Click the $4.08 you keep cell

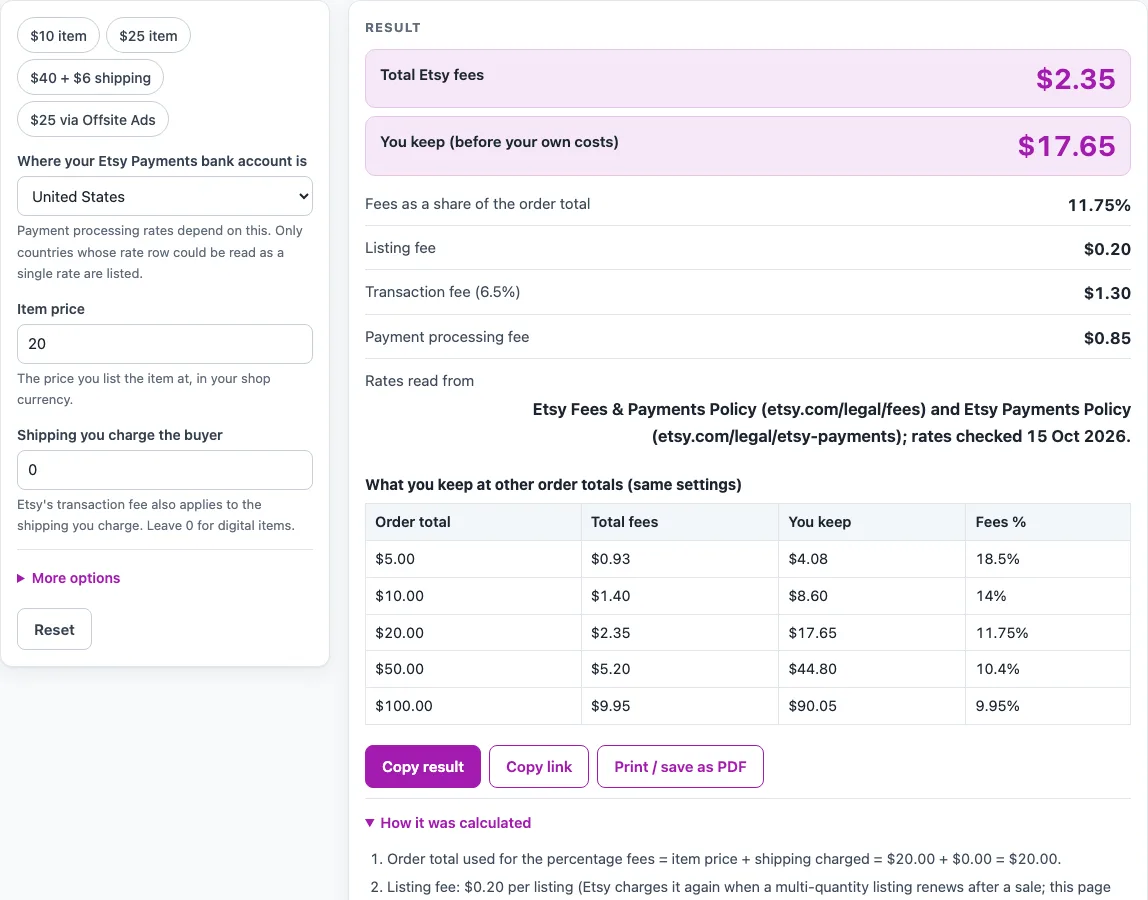pos(872,559)
